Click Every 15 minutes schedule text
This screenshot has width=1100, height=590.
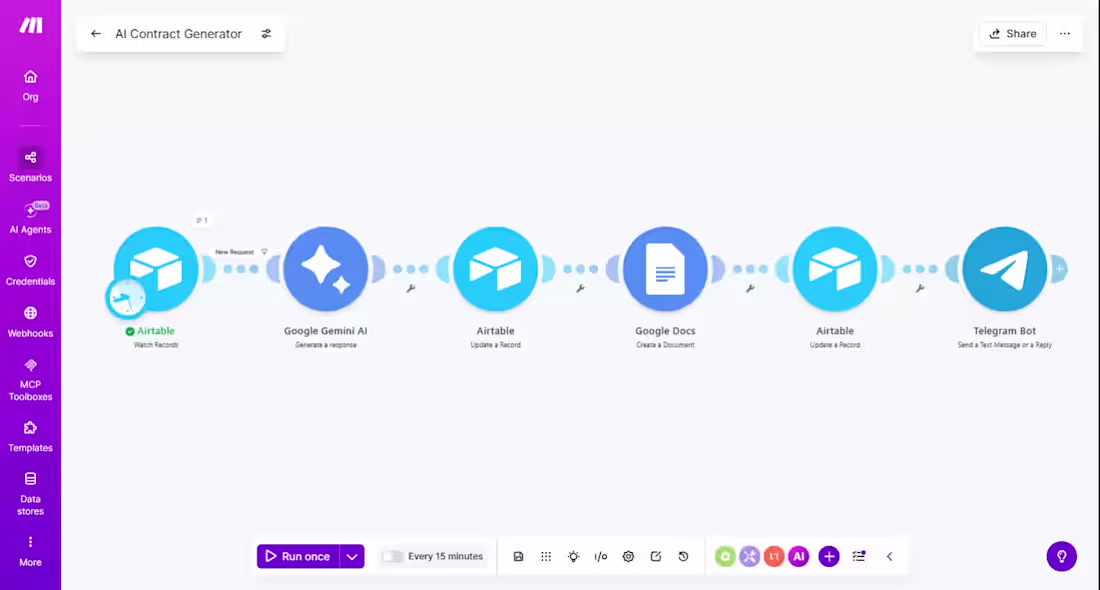[445, 556]
